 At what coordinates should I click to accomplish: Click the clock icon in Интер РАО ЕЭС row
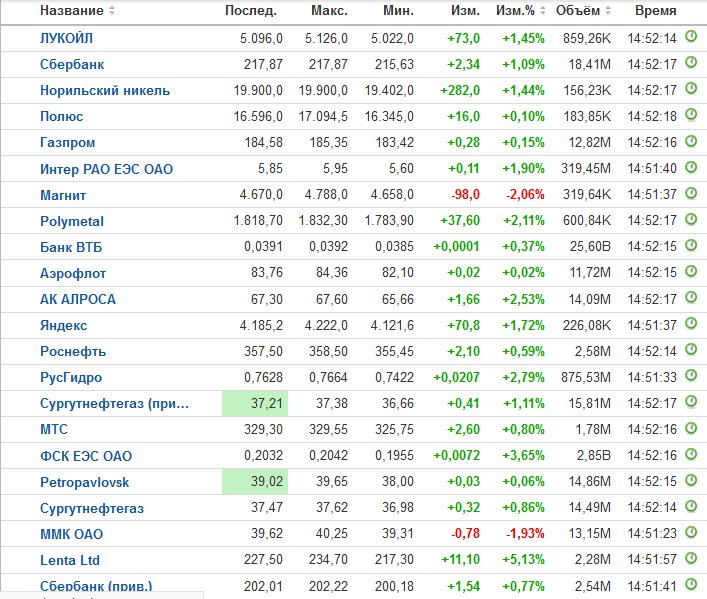tap(691, 167)
